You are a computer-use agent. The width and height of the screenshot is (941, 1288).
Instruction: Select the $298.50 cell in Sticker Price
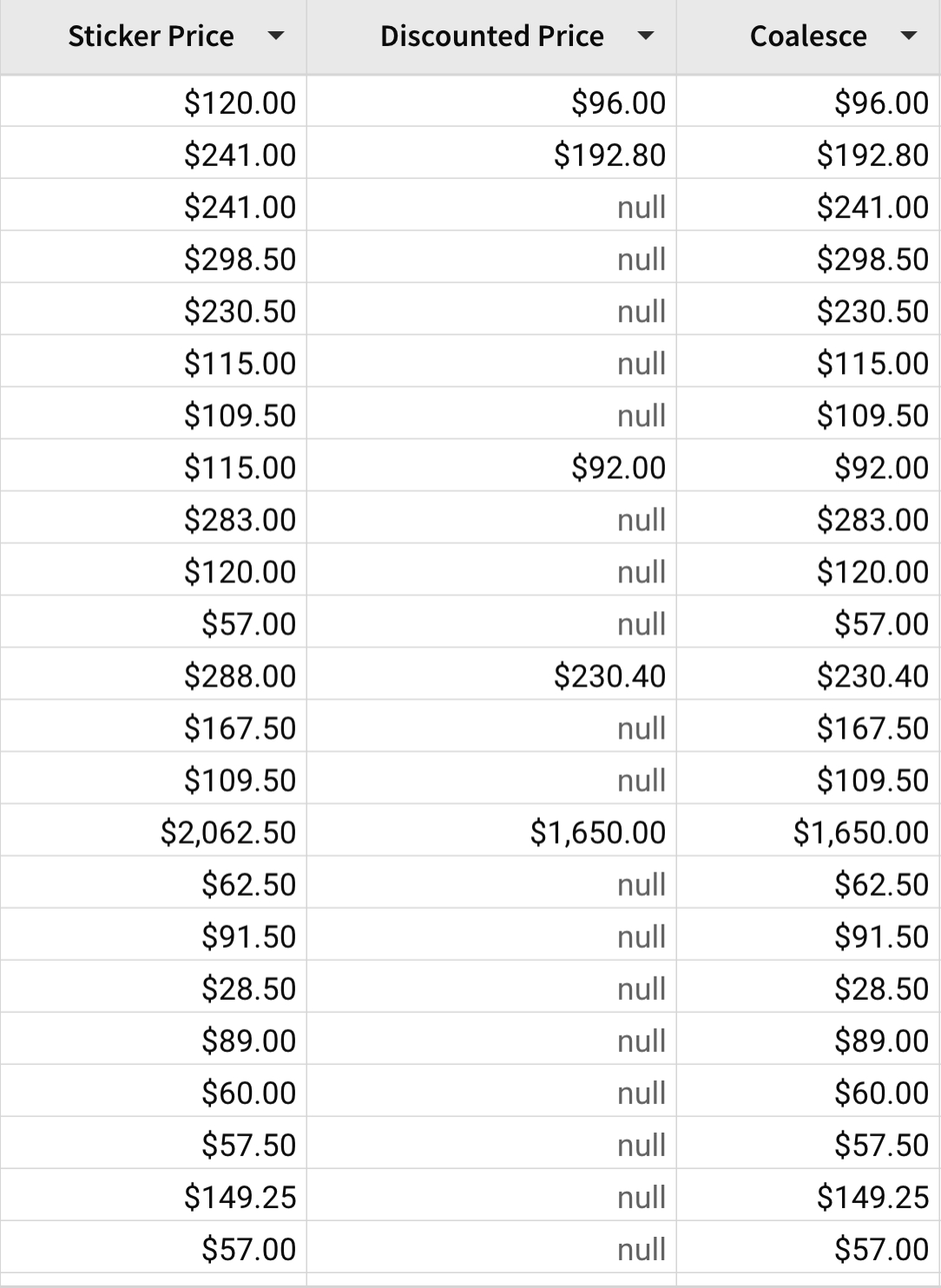pos(240,260)
